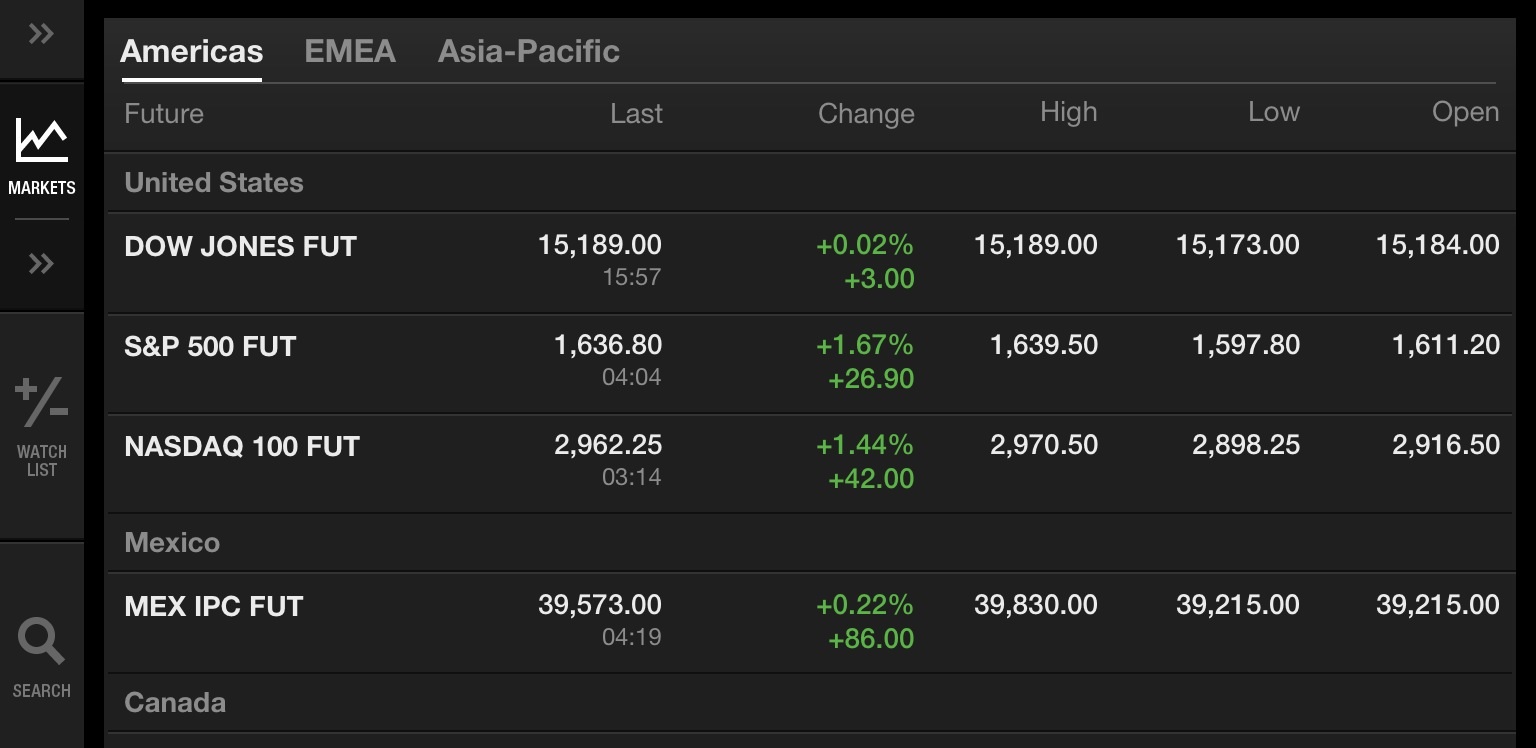Open the S&P 500 FUT row
Image resolution: width=1536 pixels, height=748 pixels.
point(210,347)
